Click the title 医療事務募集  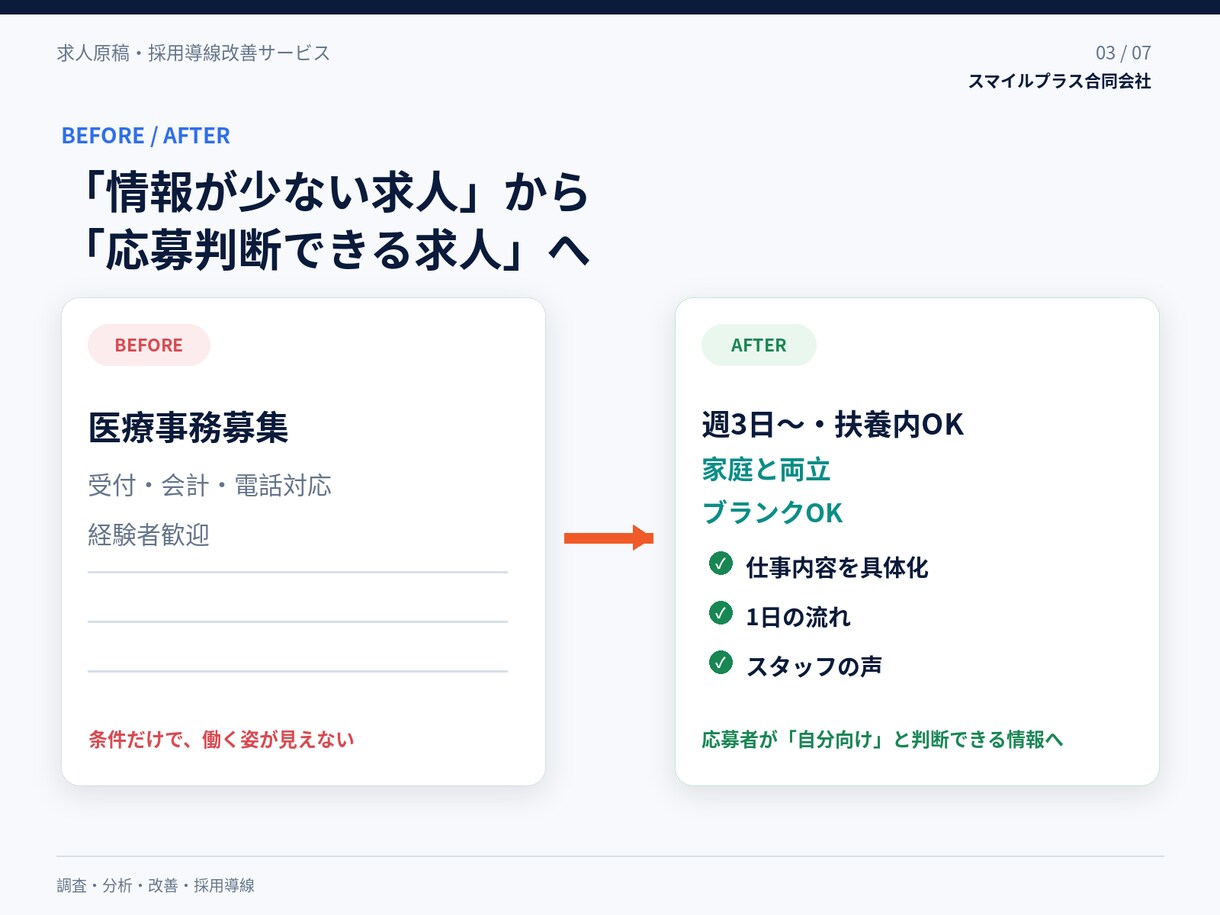[x=188, y=428]
